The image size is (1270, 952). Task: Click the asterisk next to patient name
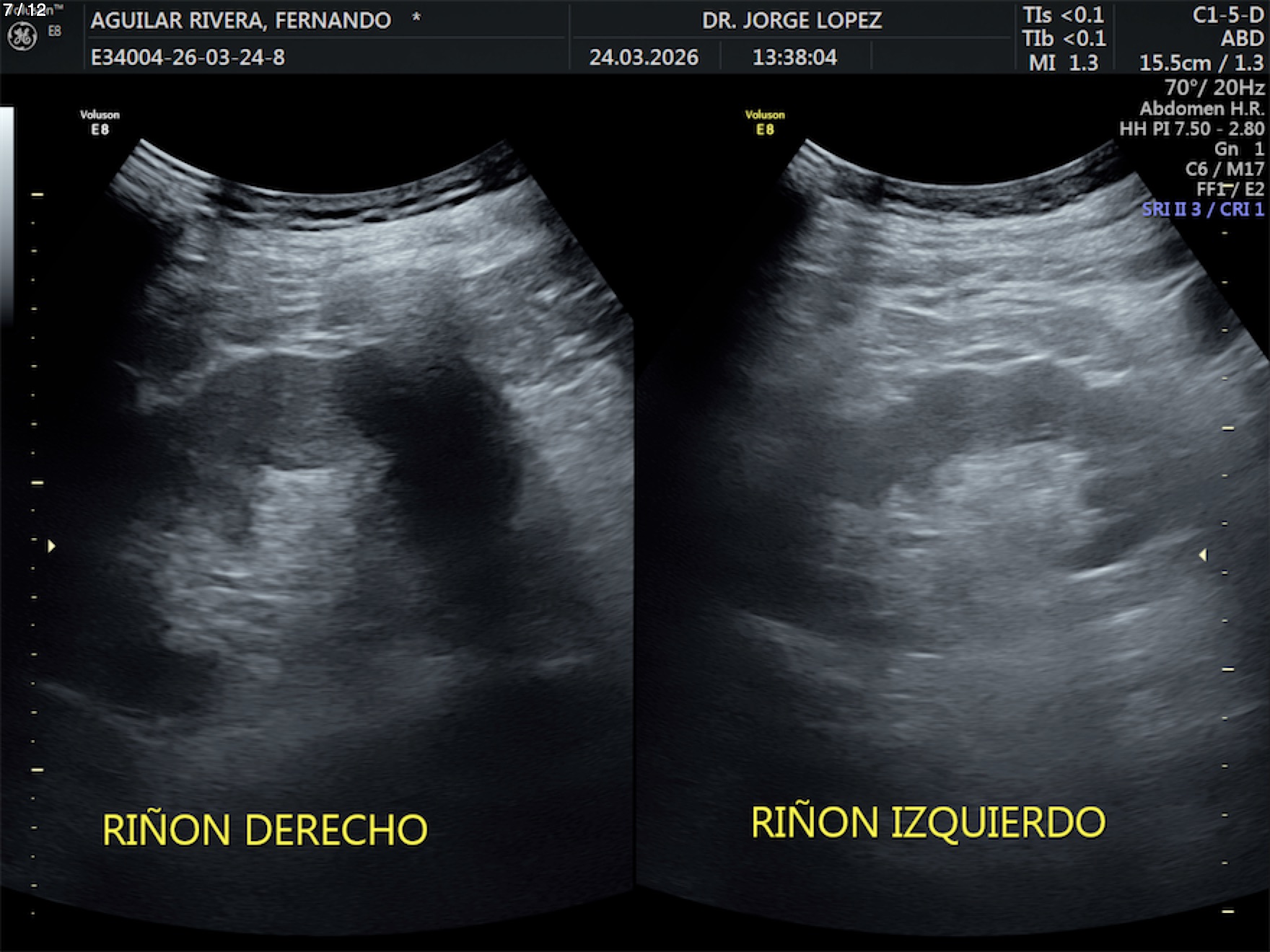tap(416, 18)
